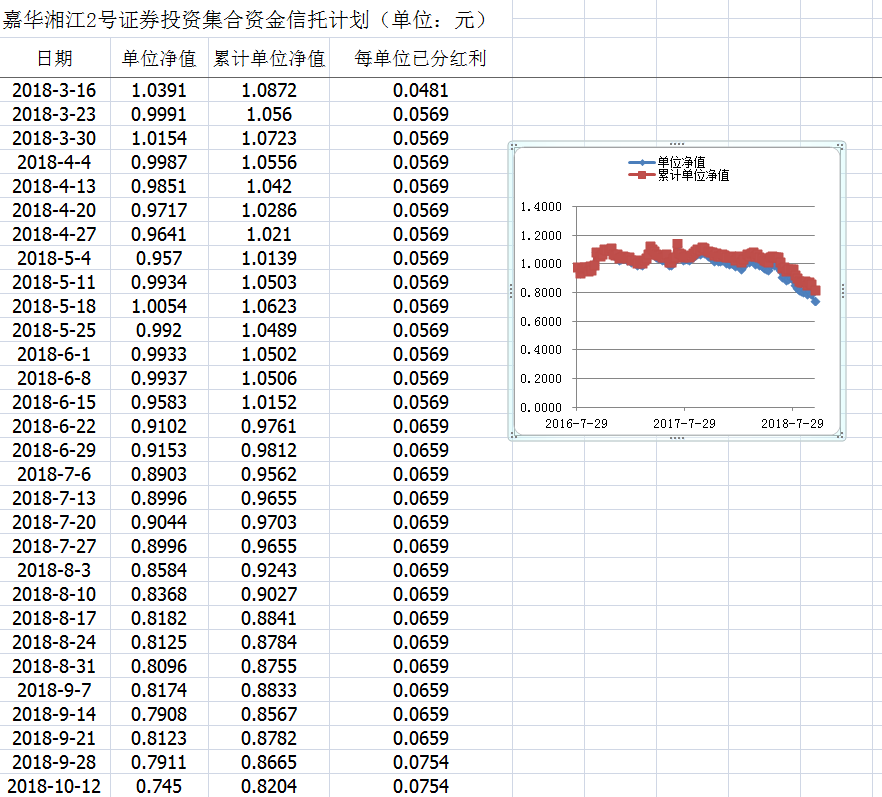Select dividend cell 0.0481
The width and height of the screenshot is (882, 797).
421,90
